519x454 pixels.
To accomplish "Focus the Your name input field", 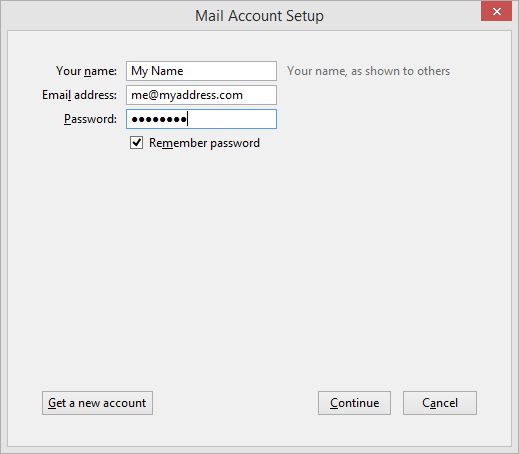I will click(x=201, y=71).
